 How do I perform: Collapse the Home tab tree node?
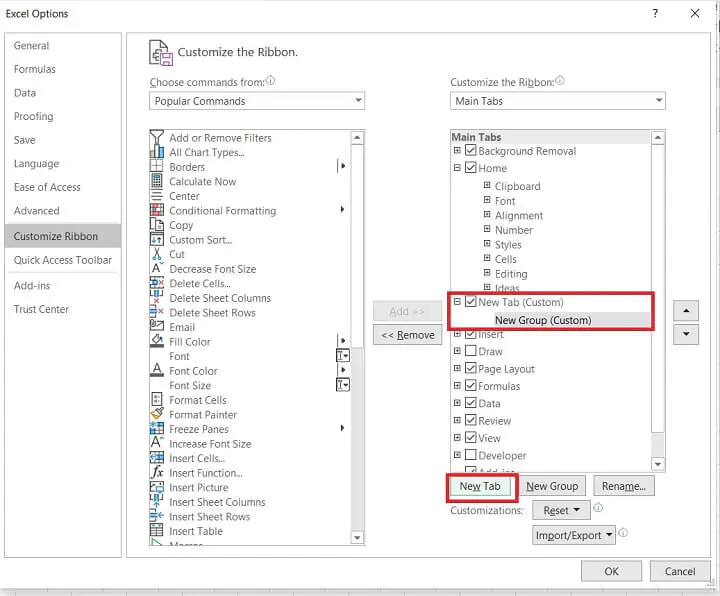(457, 168)
